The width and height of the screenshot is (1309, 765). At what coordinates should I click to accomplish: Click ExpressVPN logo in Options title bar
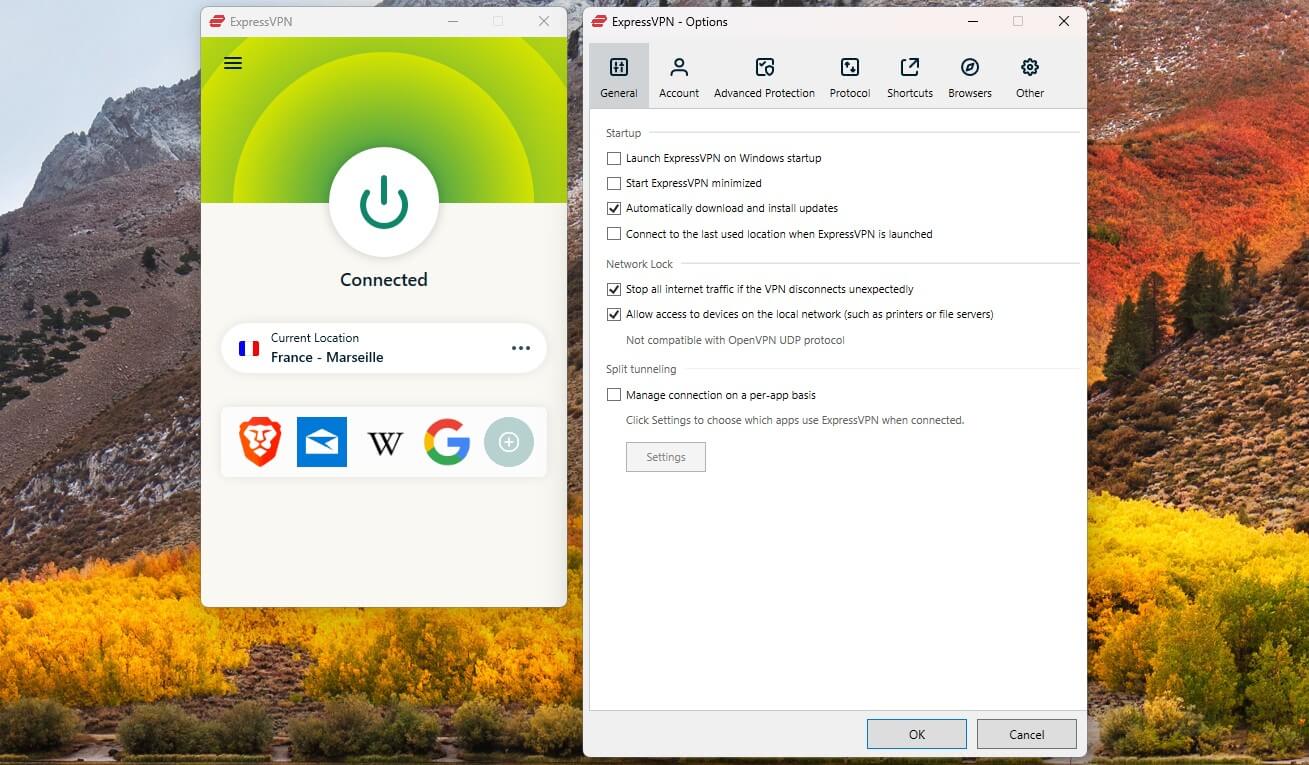coord(598,21)
